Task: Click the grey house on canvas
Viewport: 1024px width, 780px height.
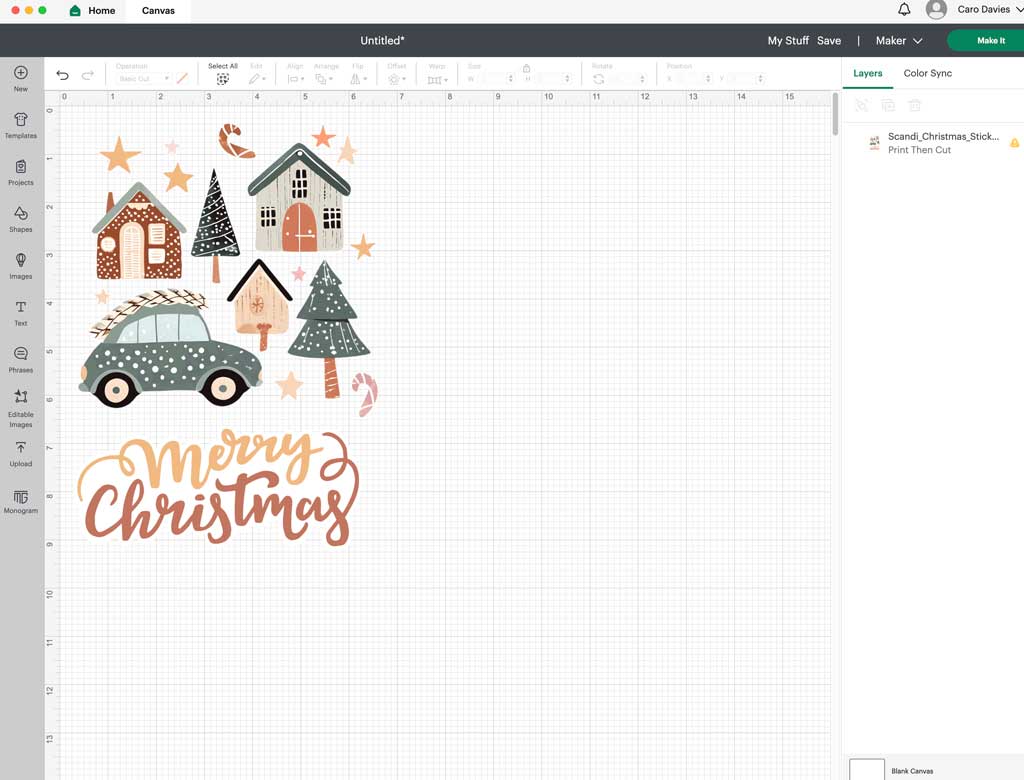Action: point(299,199)
